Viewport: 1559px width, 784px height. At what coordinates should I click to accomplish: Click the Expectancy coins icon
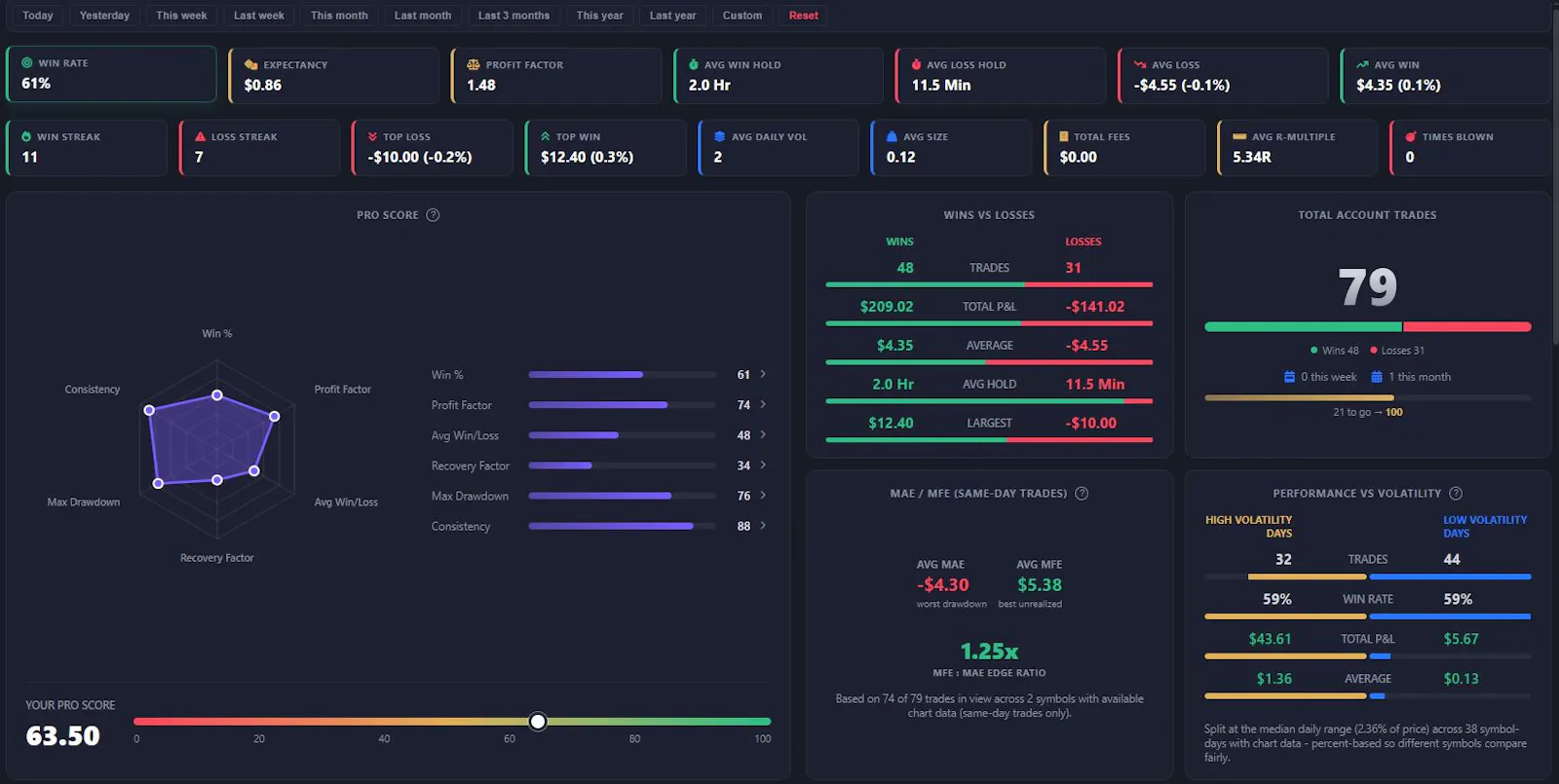click(250, 64)
